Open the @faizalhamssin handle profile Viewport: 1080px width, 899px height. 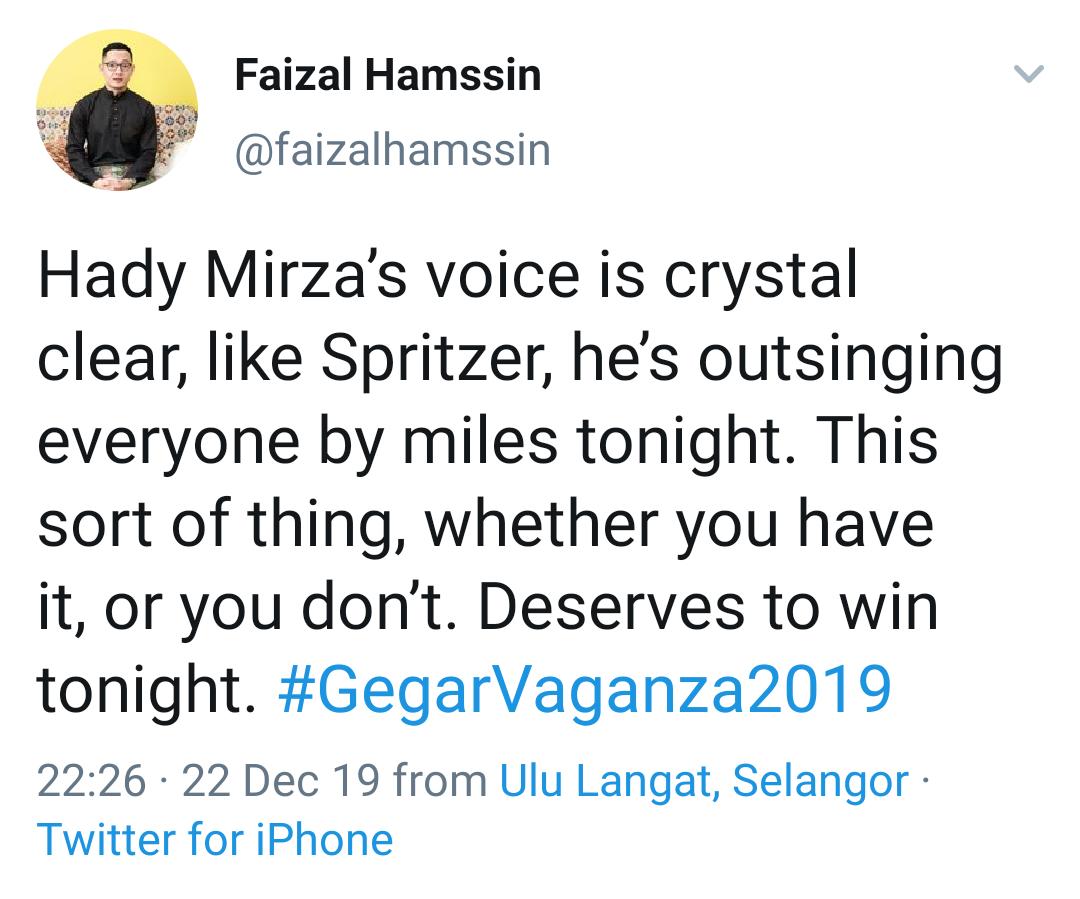393,150
